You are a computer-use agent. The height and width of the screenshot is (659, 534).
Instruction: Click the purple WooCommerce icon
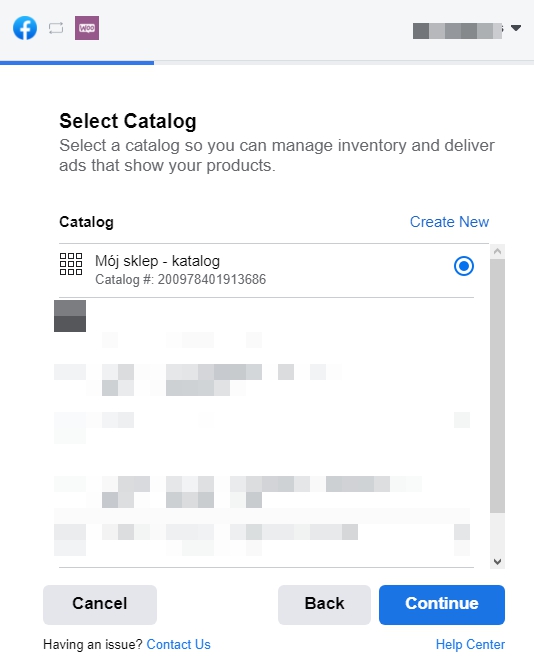87,28
